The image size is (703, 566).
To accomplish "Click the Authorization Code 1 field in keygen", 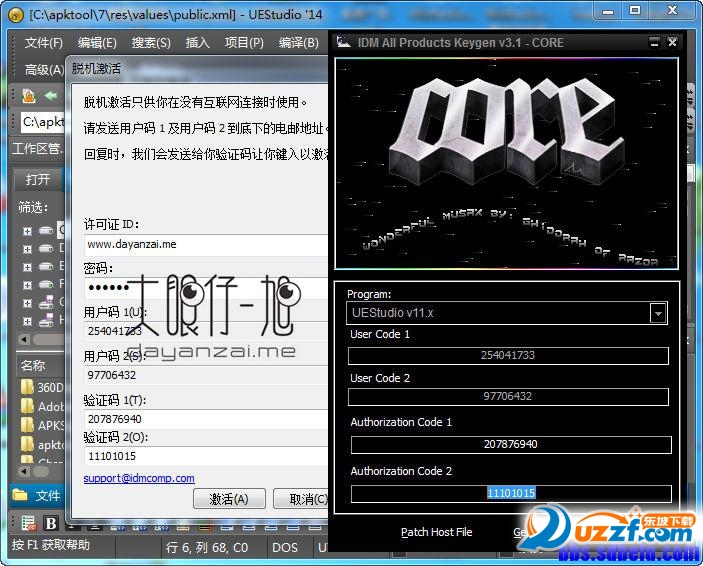I will pyautogui.click(x=511, y=444).
